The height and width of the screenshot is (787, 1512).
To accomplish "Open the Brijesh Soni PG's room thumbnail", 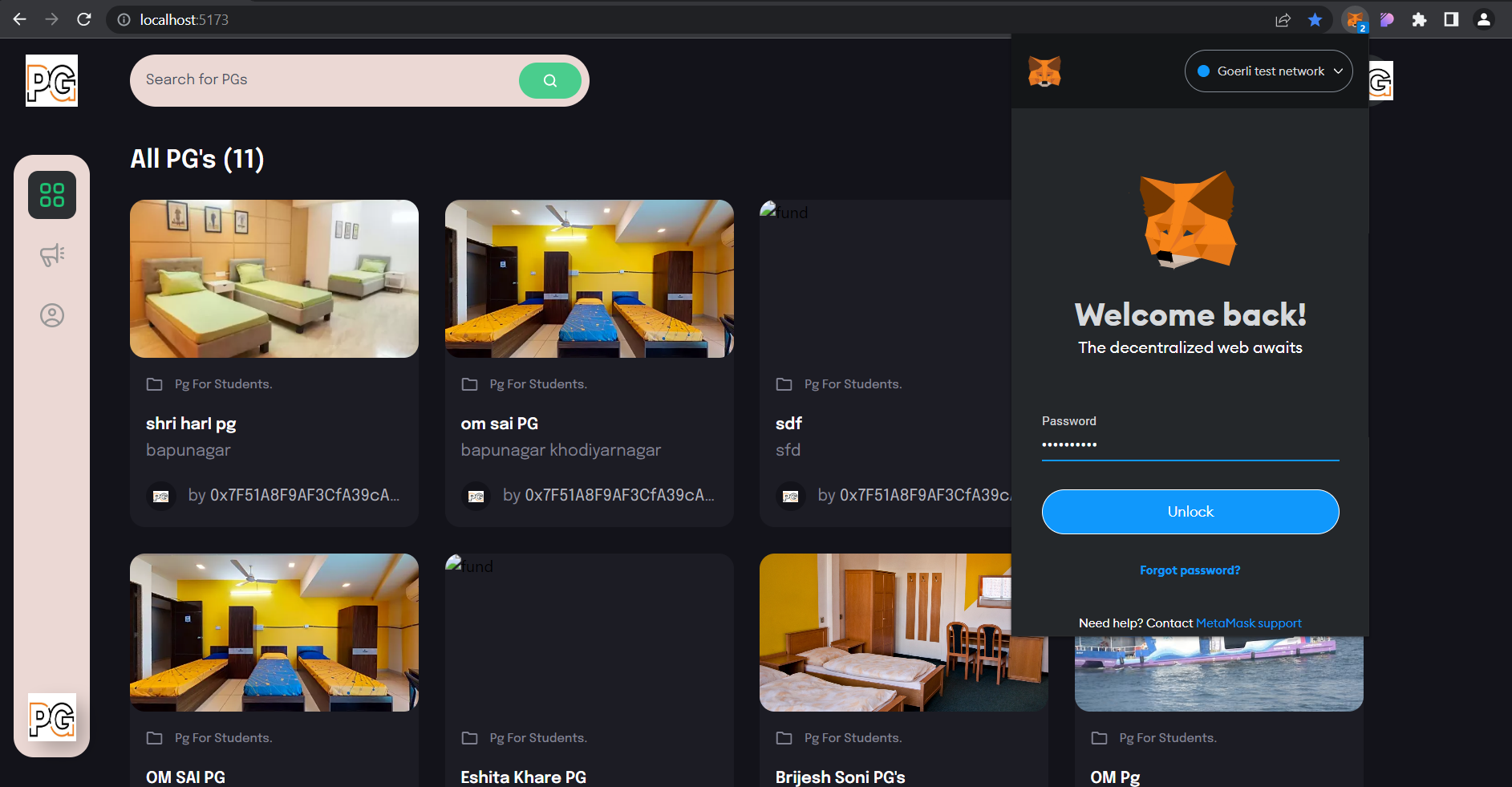I will point(903,632).
